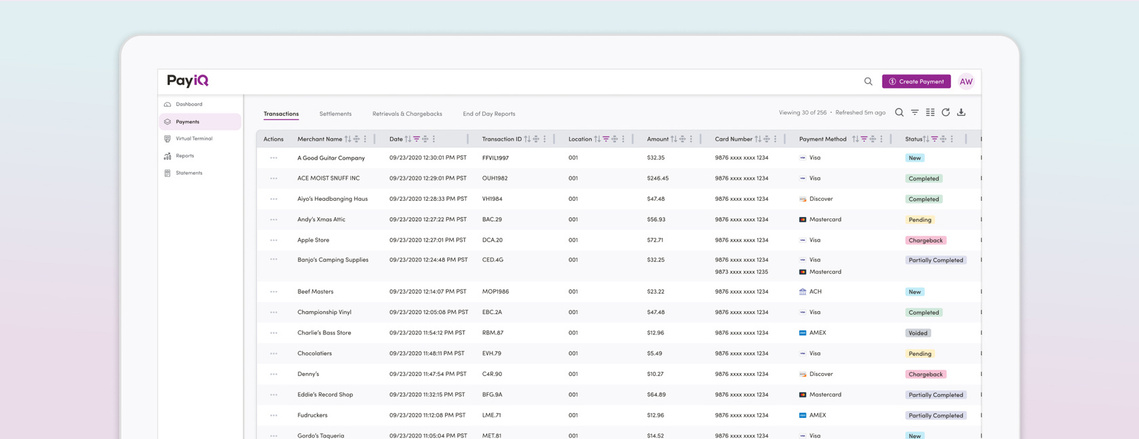Open Card Number column kebab menu
This screenshot has height=439, width=1139.
tap(775, 139)
